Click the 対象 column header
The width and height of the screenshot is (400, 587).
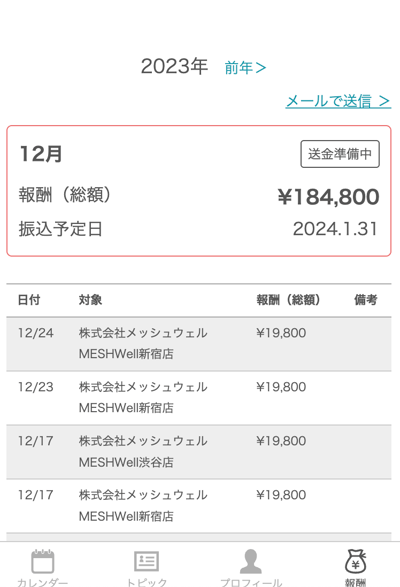tap(90, 300)
